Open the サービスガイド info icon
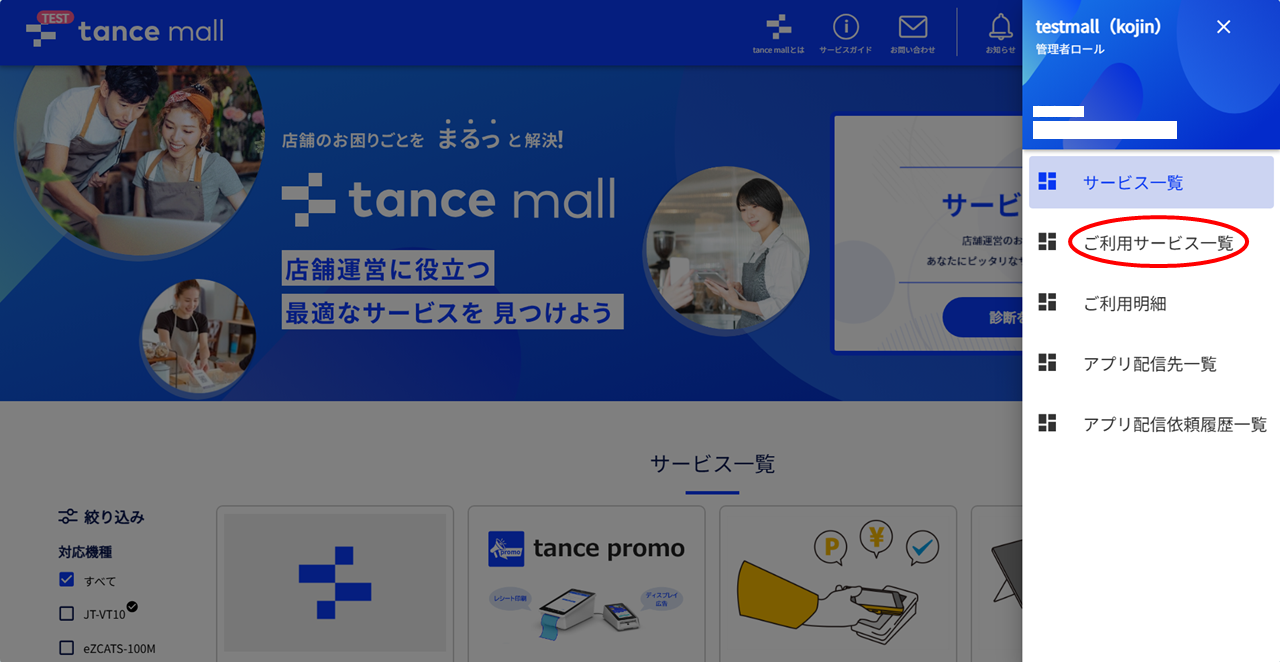This screenshot has width=1280, height=662. point(845,34)
